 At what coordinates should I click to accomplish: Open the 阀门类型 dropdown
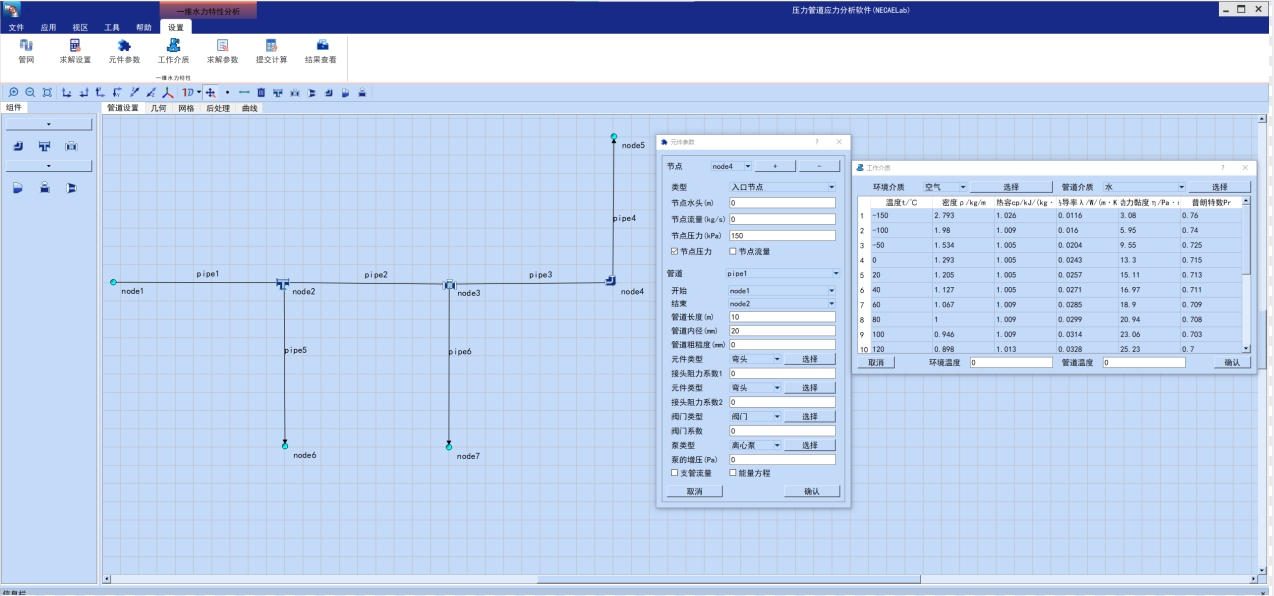755,416
